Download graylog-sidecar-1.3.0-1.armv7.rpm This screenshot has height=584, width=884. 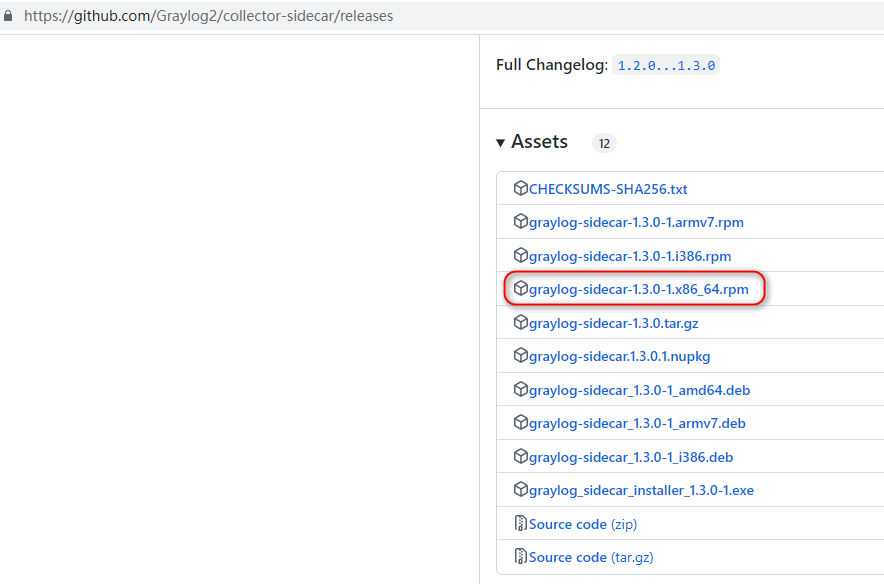coord(636,223)
